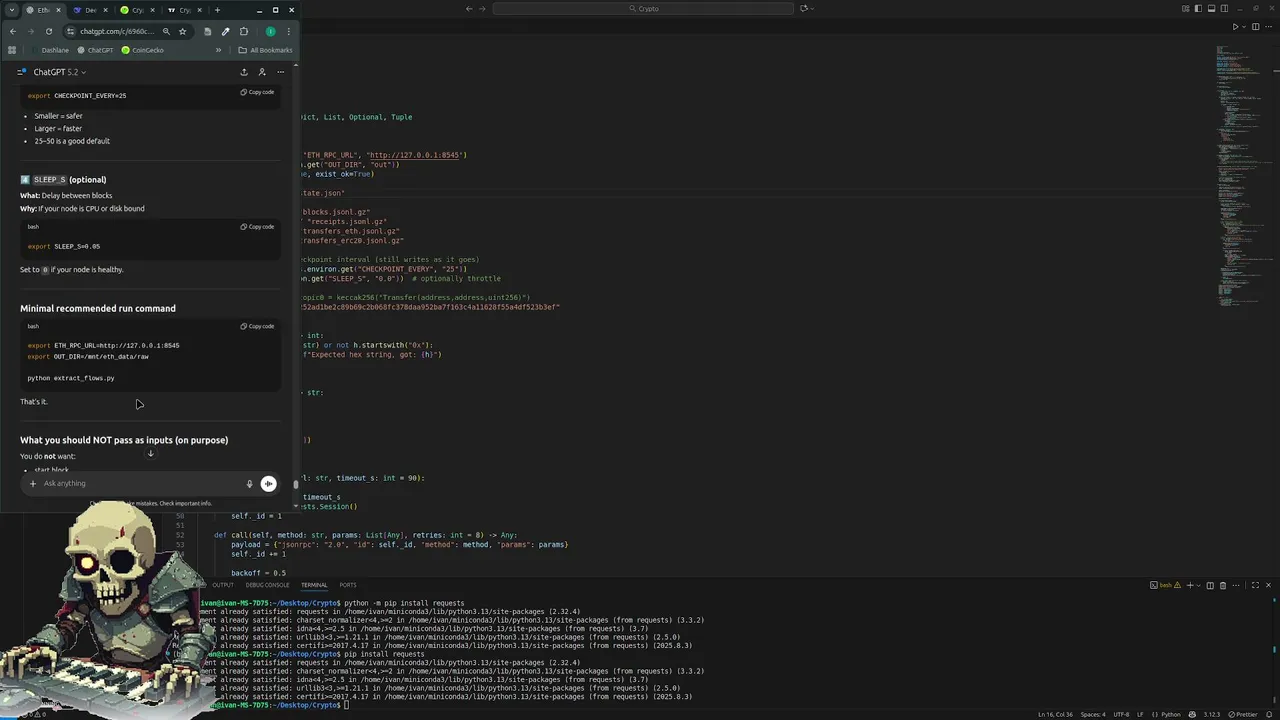This screenshot has height=720, width=1280.
Task: Go back in Chrome browser
Action: click(x=13, y=31)
